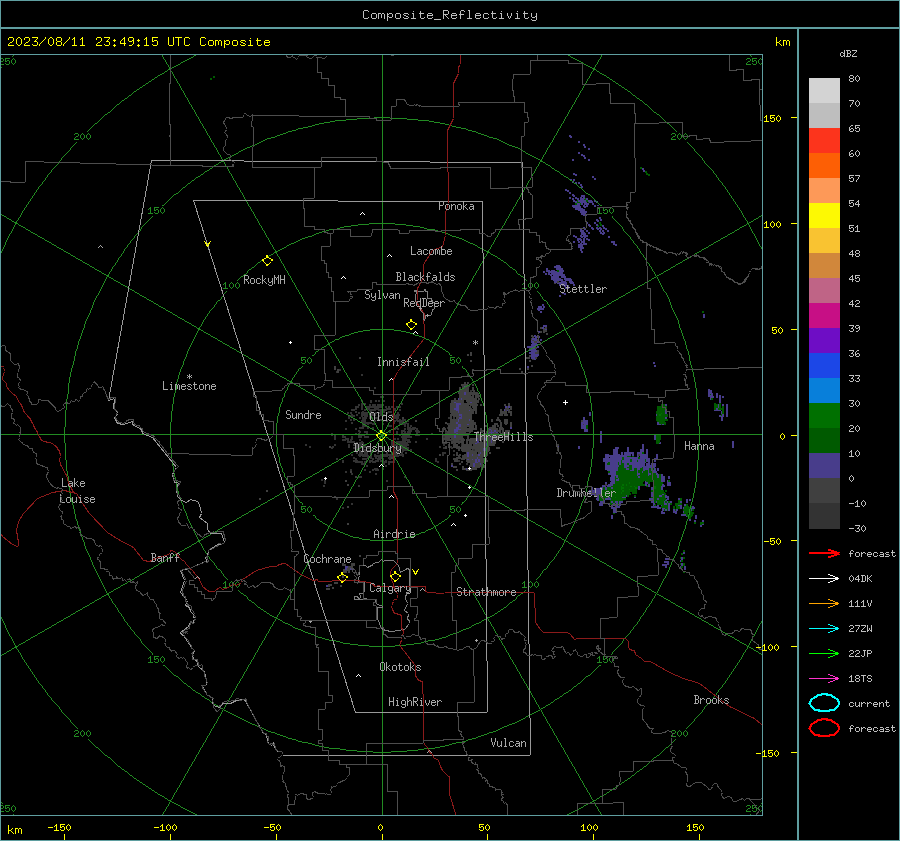This screenshot has height=841, width=900.
Task: Click the Calgary city label
Action: (x=390, y=588)
